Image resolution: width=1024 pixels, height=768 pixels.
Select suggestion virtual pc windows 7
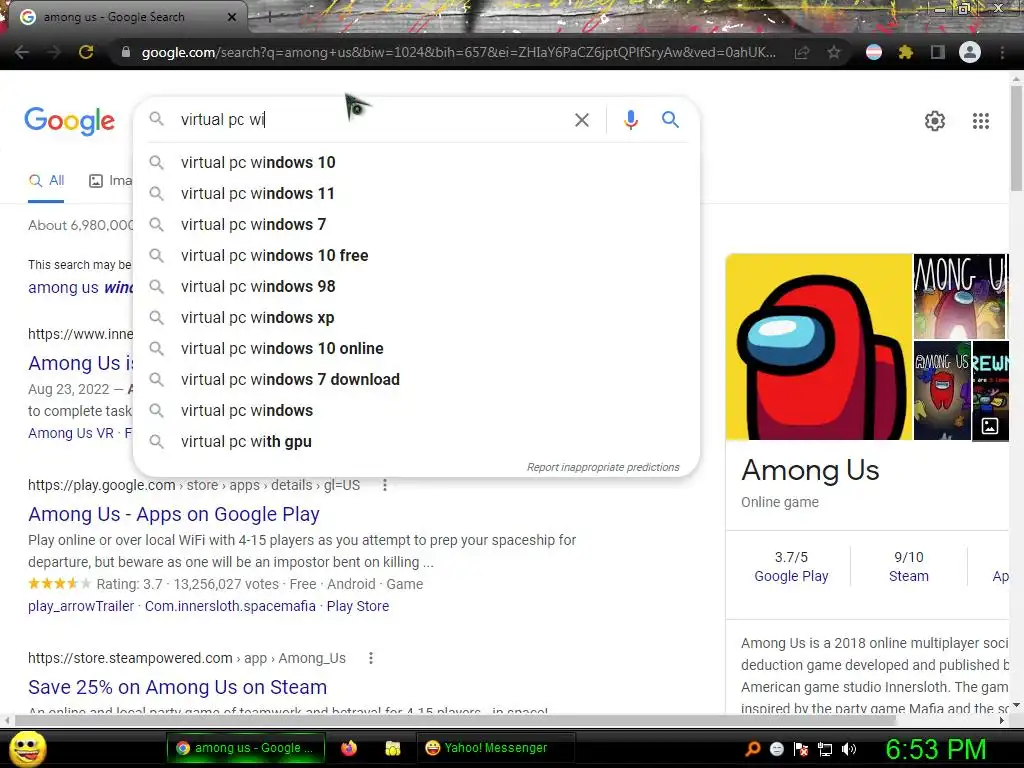click(416, 225)
